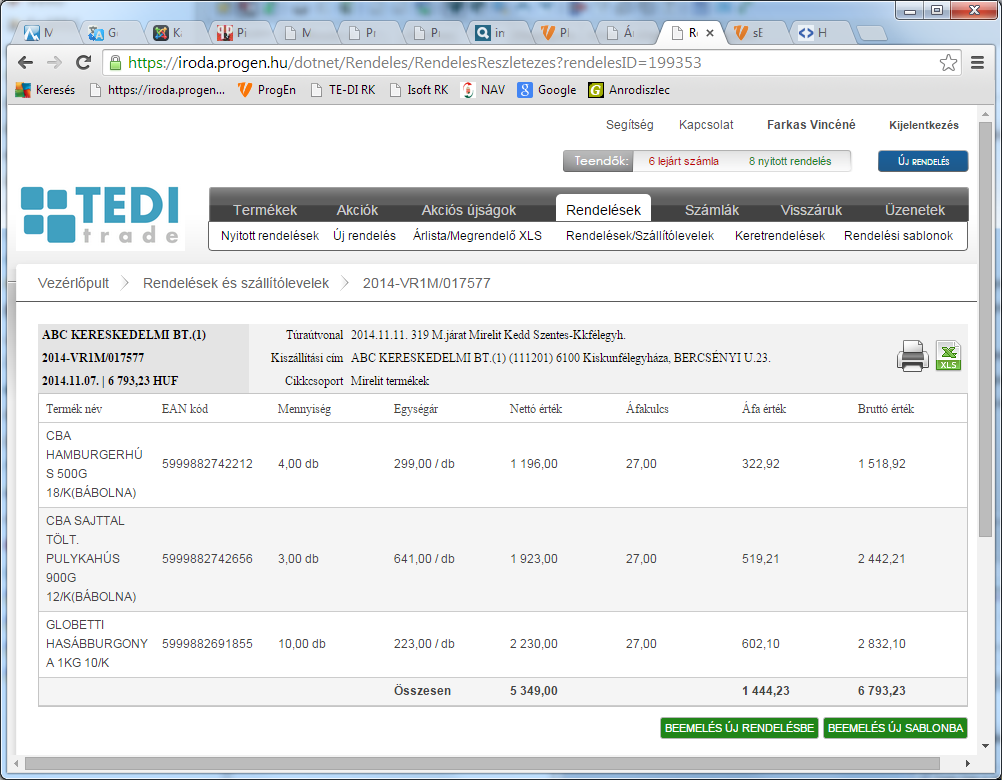Open the Keretrendelések submenu
This screenshot has height=780, width=1002.
780,236
